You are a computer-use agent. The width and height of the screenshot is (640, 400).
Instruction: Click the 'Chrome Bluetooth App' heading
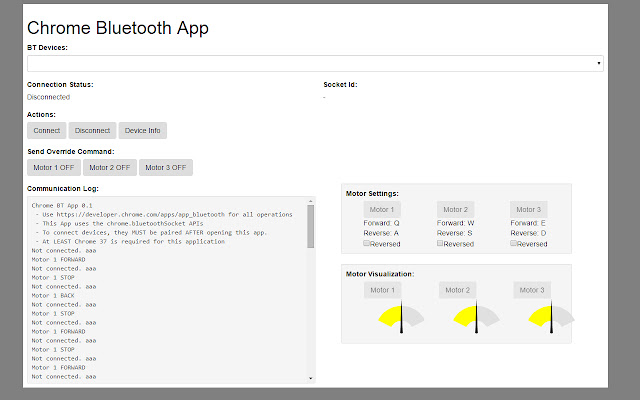click(118, 28)
